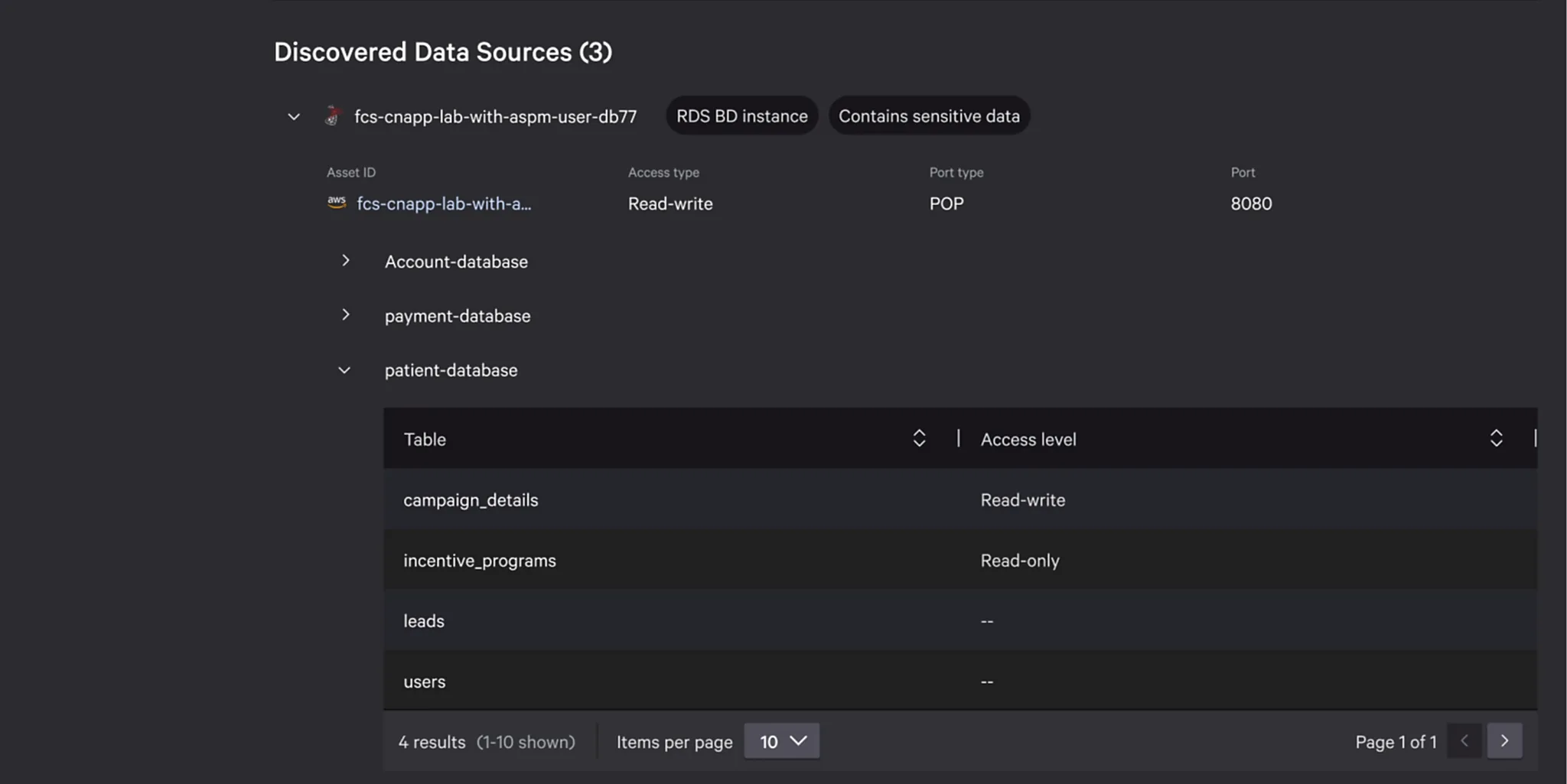Select the incentive_programs table row
This screenshot has height=784, width=1567.
[960, 560]
